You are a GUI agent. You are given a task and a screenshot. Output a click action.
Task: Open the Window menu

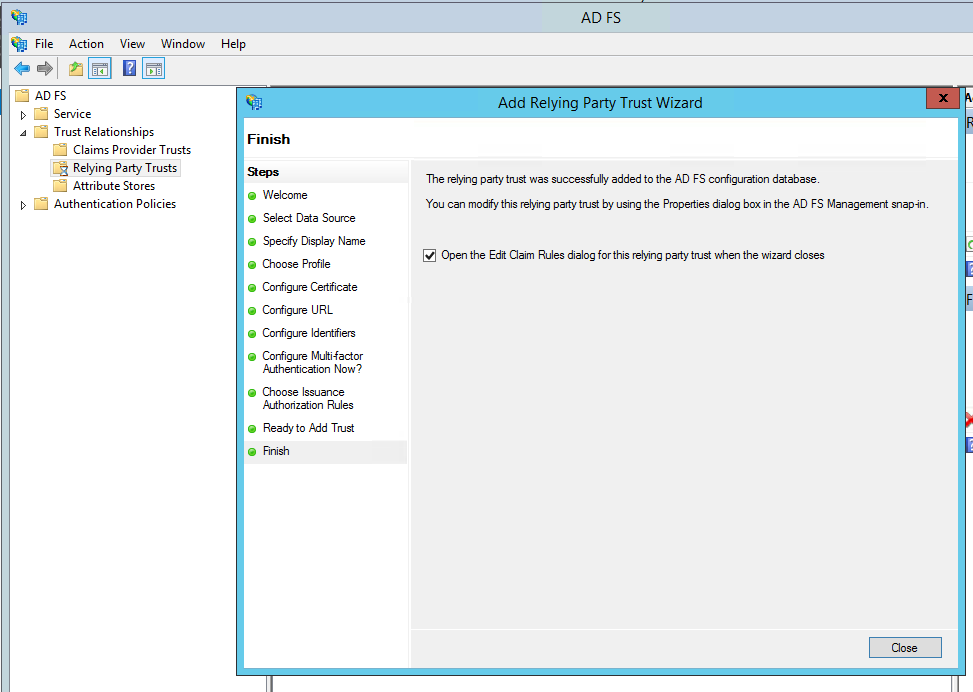pos(183,43)
